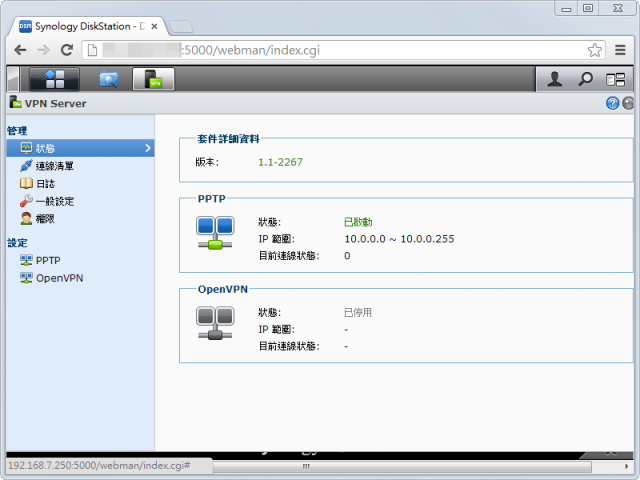Screen dimensions: 640x480
Task: Click the blue PPTP status network icon
Action: click(x=215, y=233)
